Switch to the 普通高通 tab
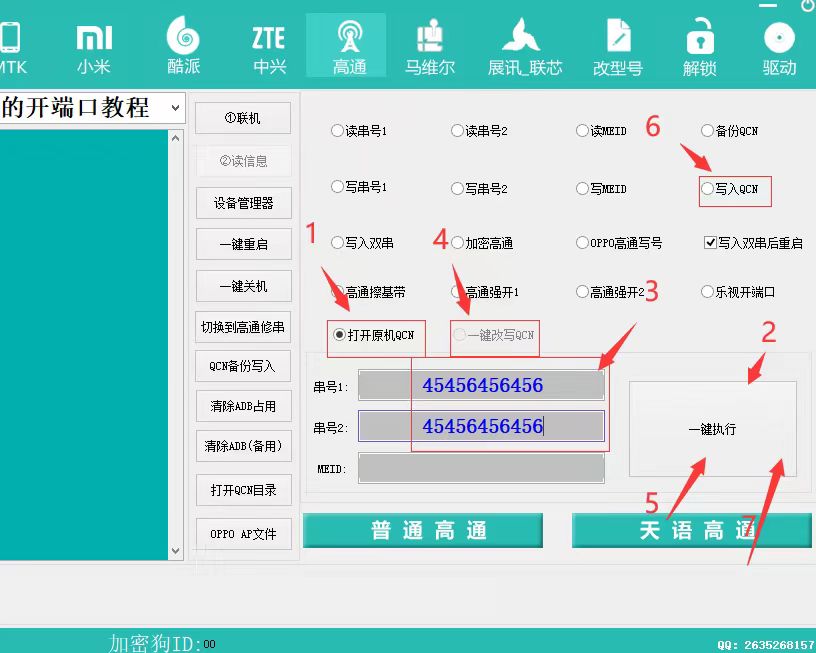The image size is (816, 653). point(423,531)
